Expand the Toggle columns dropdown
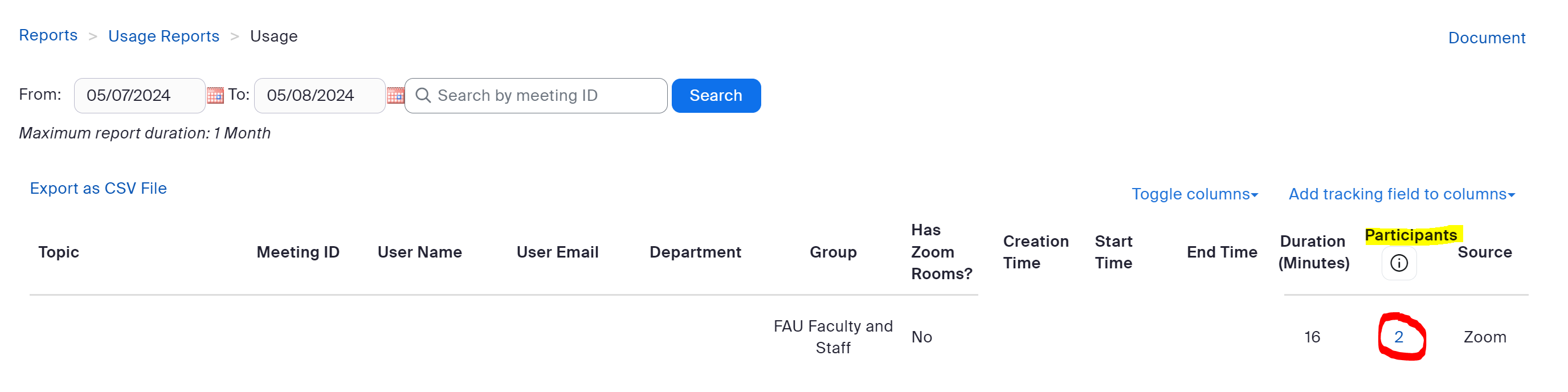This screenshot has height=392, width=1568. (x=1194, y=194)
